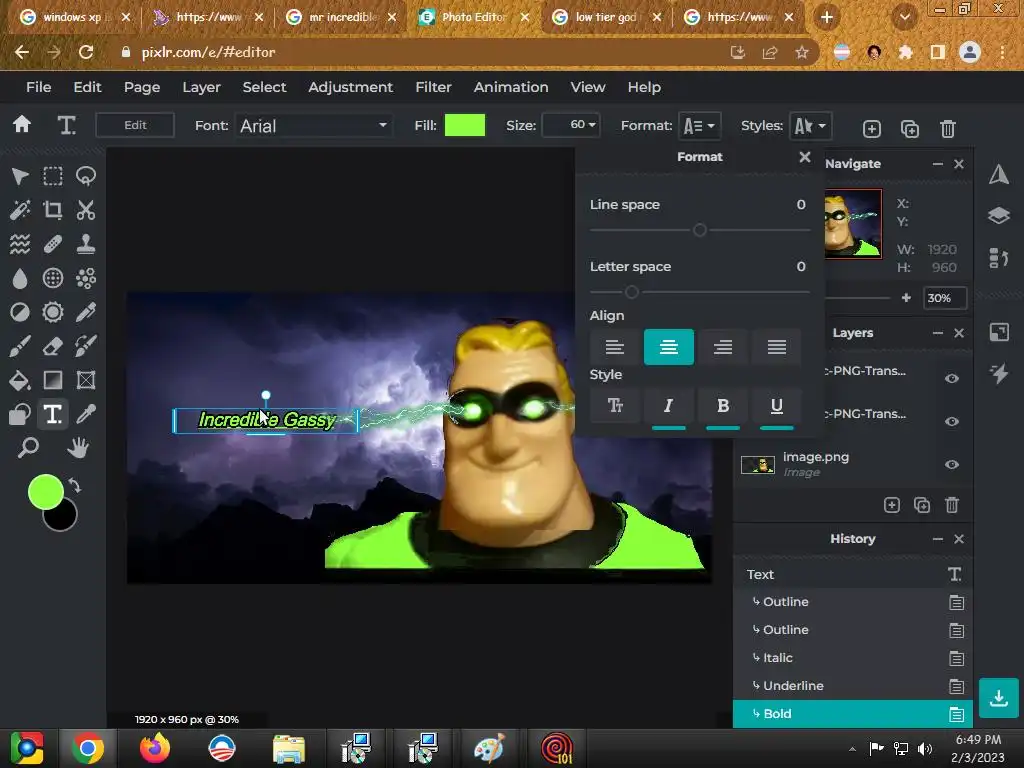
Task: Select the Liquify waves tool
Action: [20, 244]
